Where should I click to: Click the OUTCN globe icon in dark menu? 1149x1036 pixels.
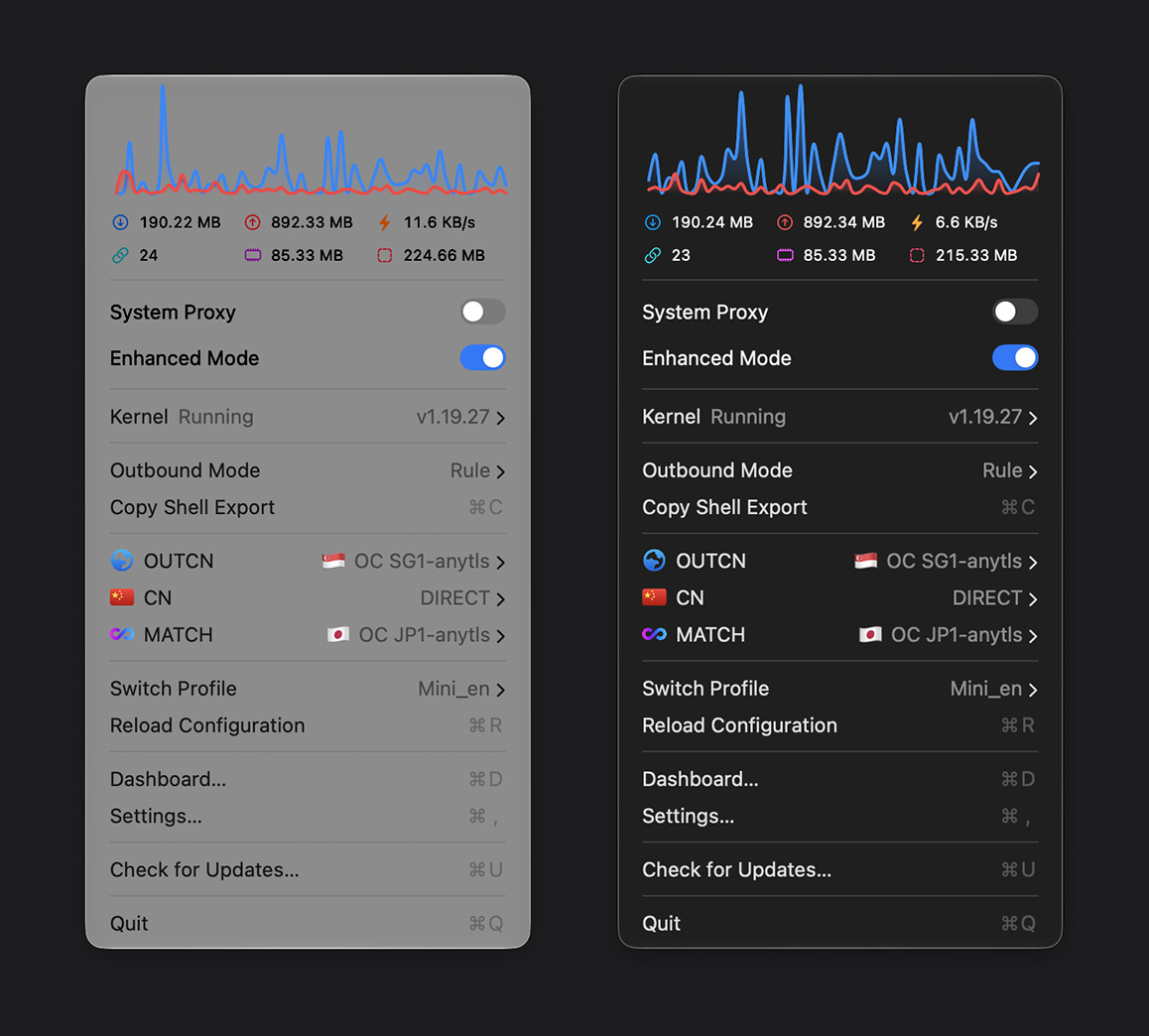point(654,561)
